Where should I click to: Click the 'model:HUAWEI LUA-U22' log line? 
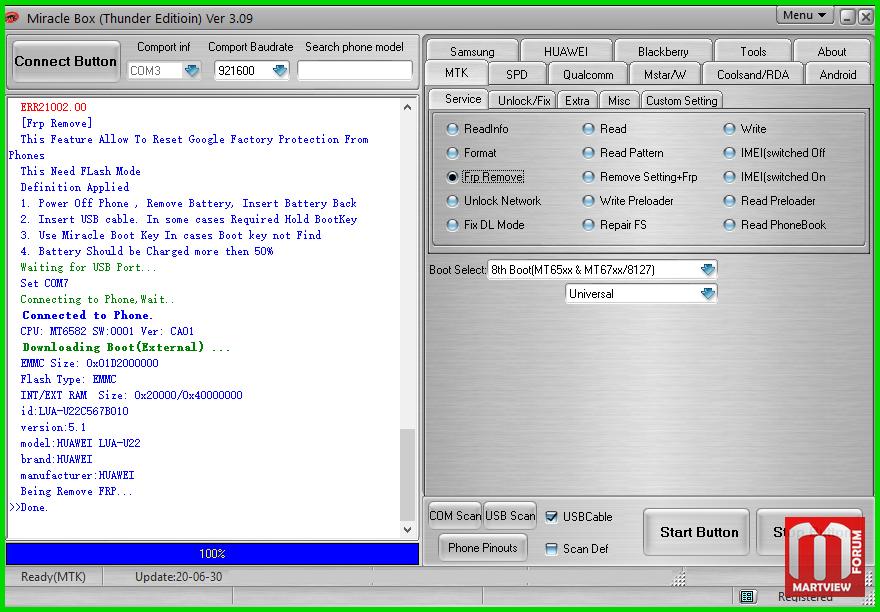(x=80, y=443)
